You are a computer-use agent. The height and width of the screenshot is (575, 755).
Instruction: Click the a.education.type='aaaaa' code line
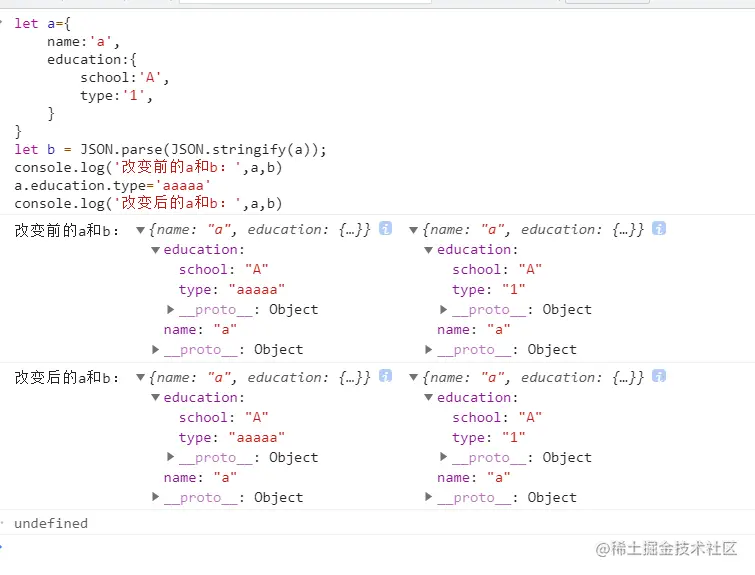tap(112, 185)
